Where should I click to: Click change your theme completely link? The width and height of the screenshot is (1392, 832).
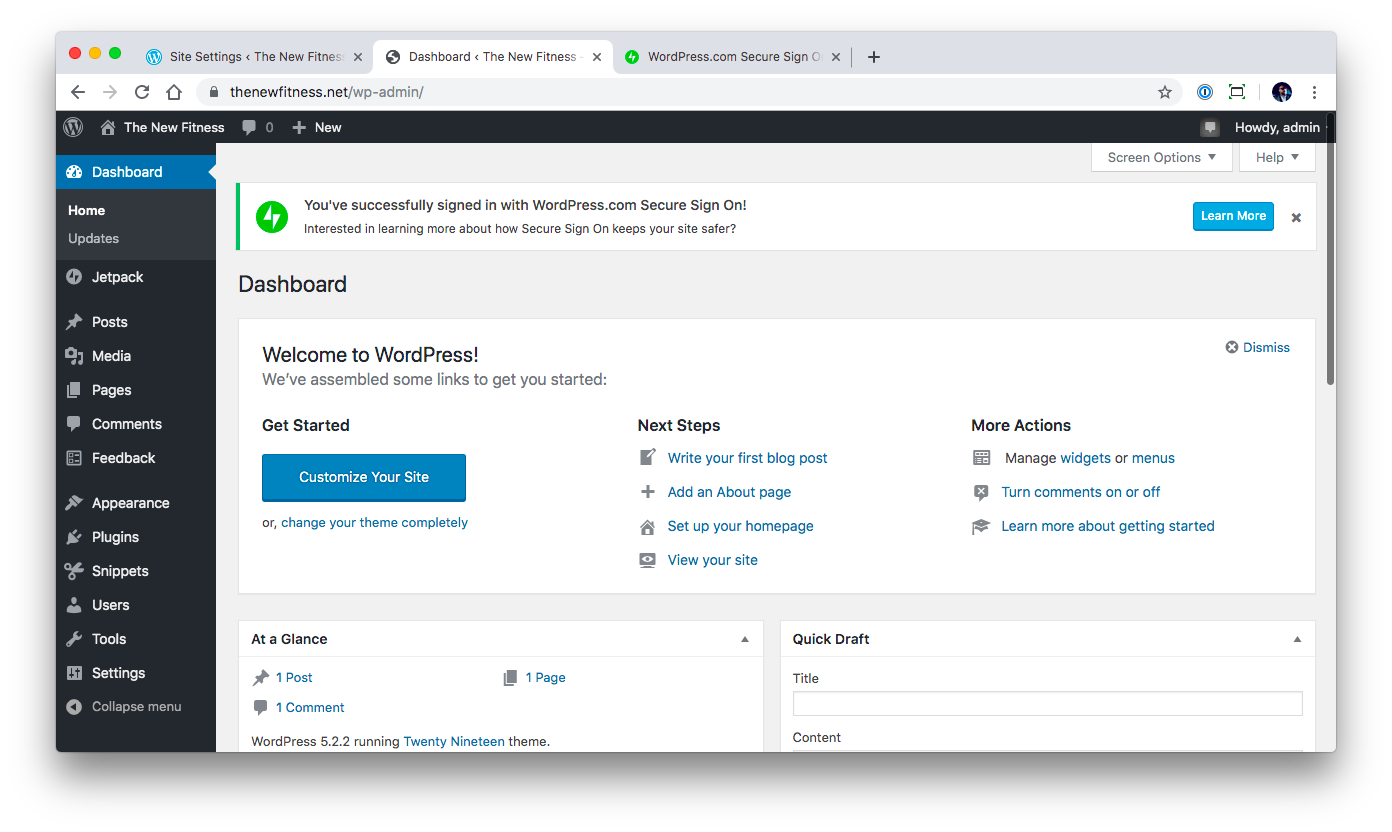(x=374, y=522)
